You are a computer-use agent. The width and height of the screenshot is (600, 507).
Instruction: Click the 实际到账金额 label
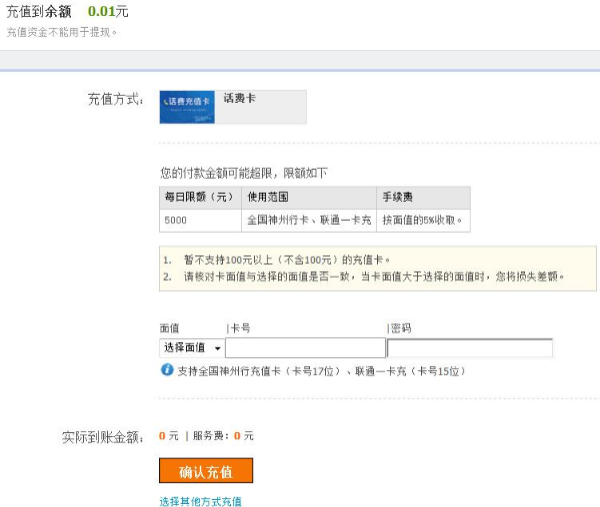[x=103, y=437]
